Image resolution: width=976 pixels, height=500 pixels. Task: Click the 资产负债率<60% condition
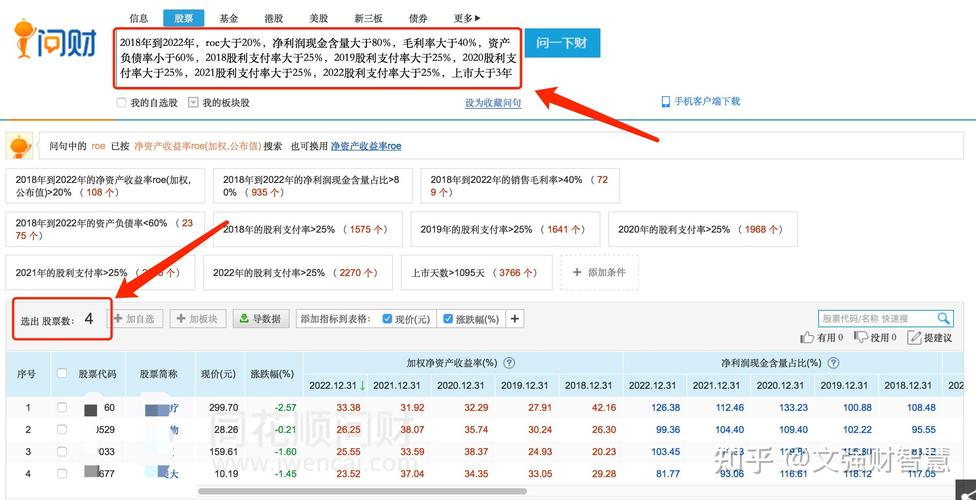105,229
